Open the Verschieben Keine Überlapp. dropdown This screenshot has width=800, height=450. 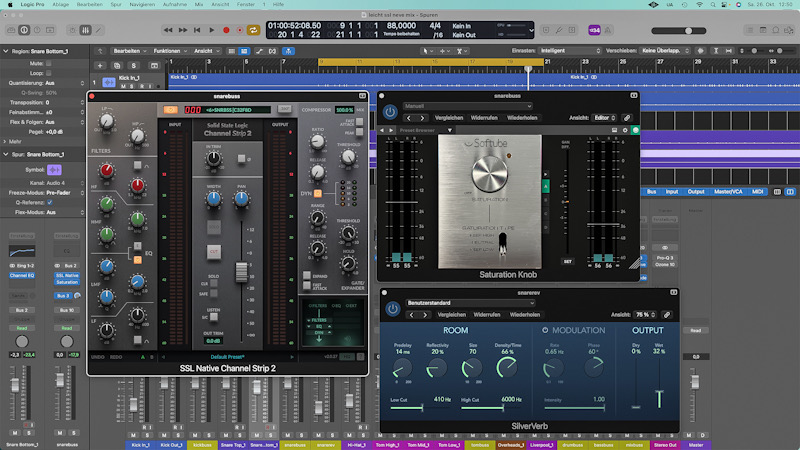(x=666, y=51)
